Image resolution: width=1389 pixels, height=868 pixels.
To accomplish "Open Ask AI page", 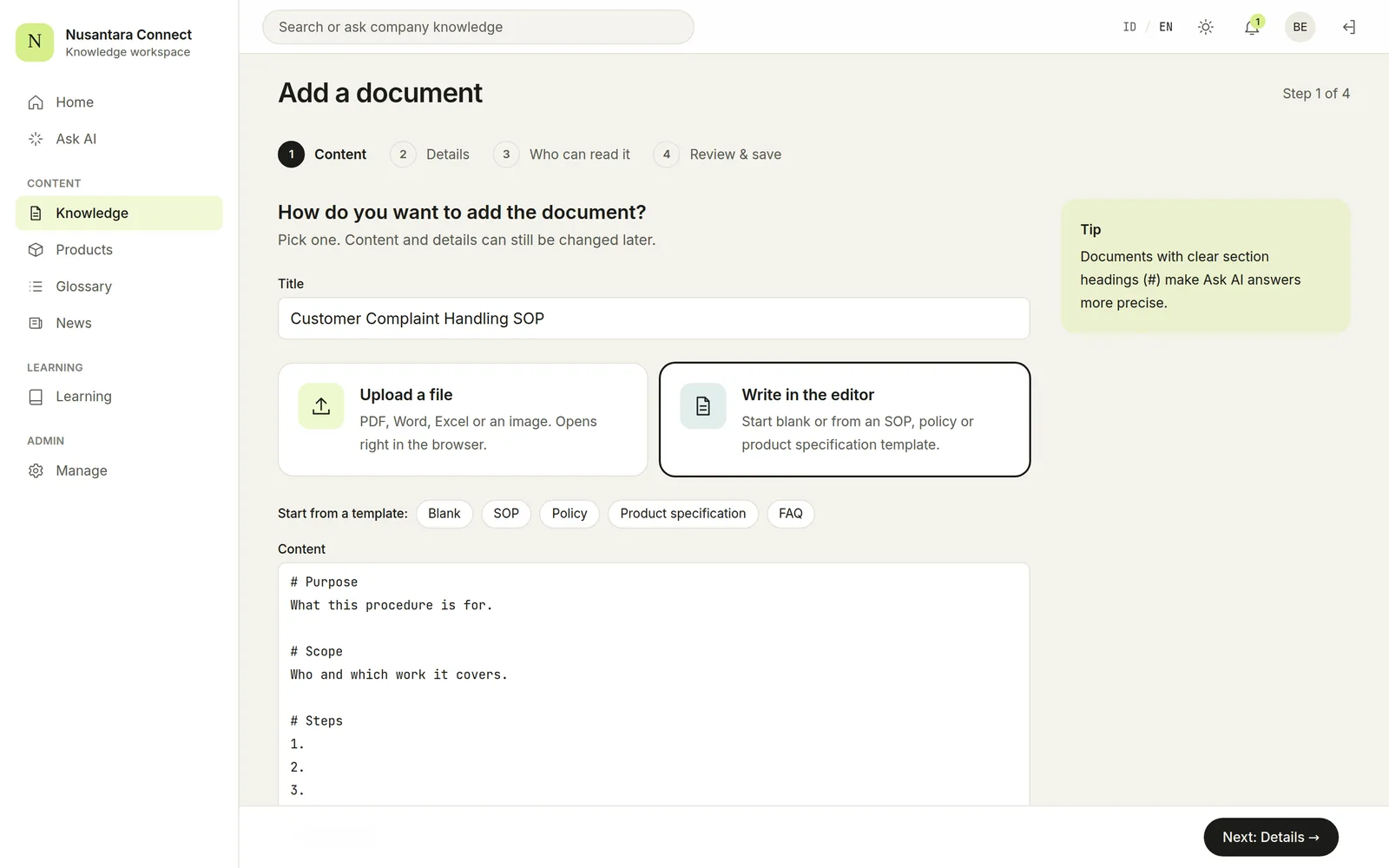I will (x=119, y=139).
